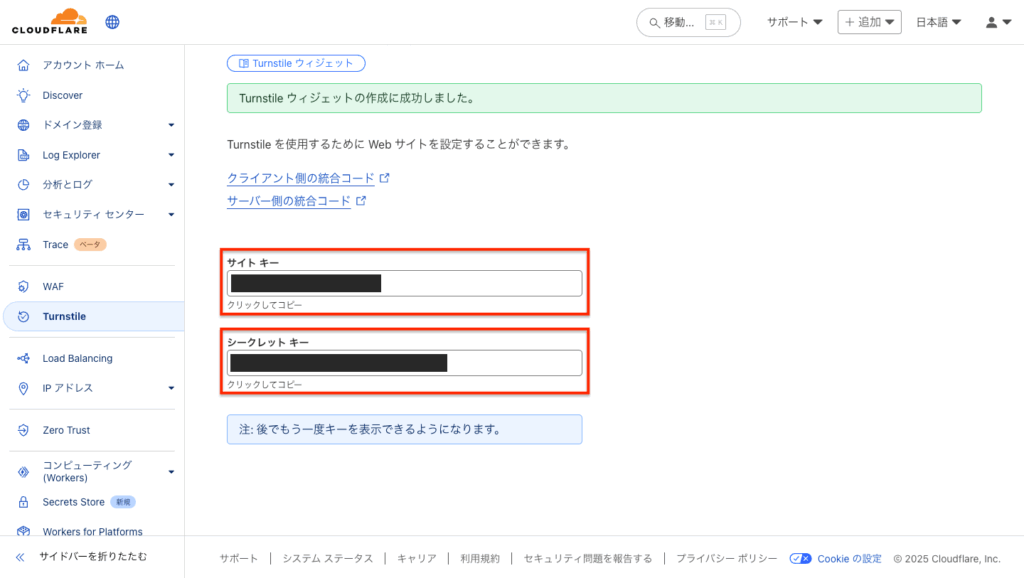Click the account home house icon
Image resolution: width=1024 pixels, height=578 pixels.
24,65
